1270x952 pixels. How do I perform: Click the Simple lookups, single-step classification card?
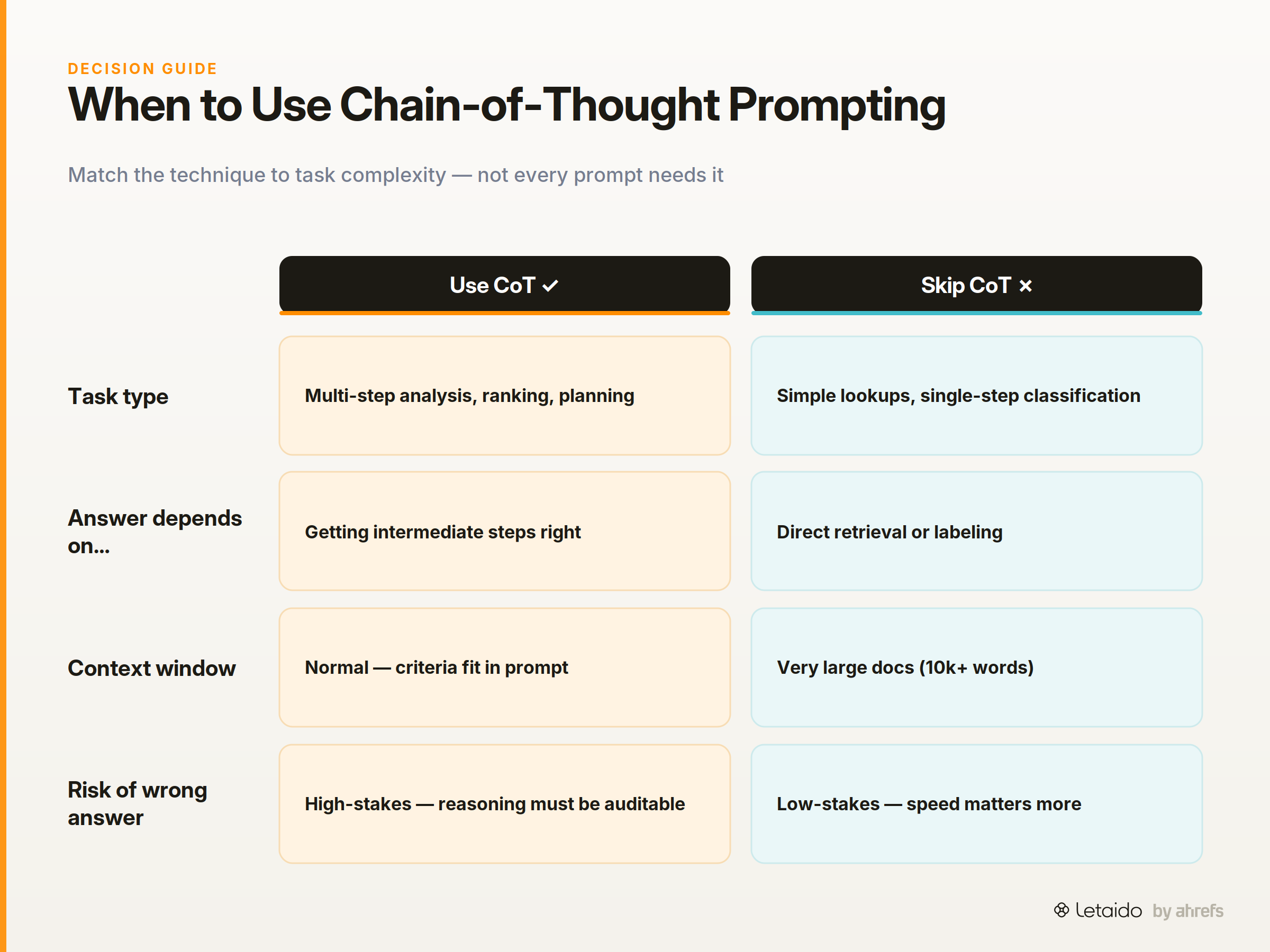977,396
